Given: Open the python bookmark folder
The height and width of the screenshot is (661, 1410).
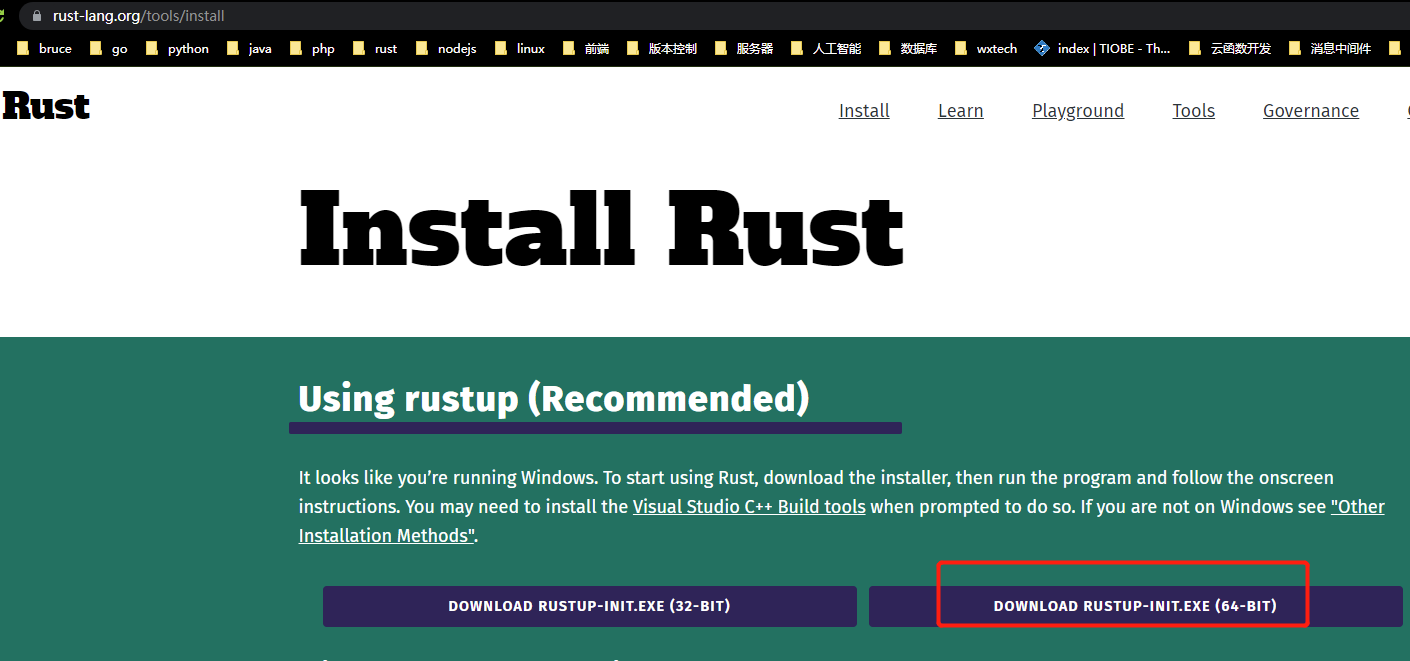Looking at the screenshot, I should (x=177, y=48).
